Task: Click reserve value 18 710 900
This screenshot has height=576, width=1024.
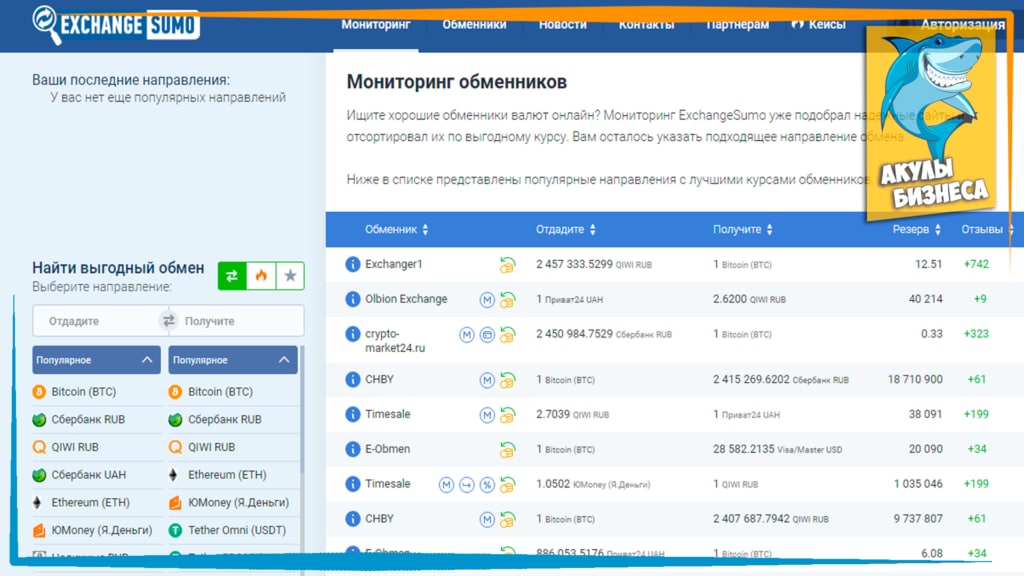Action: pos(915,379)
